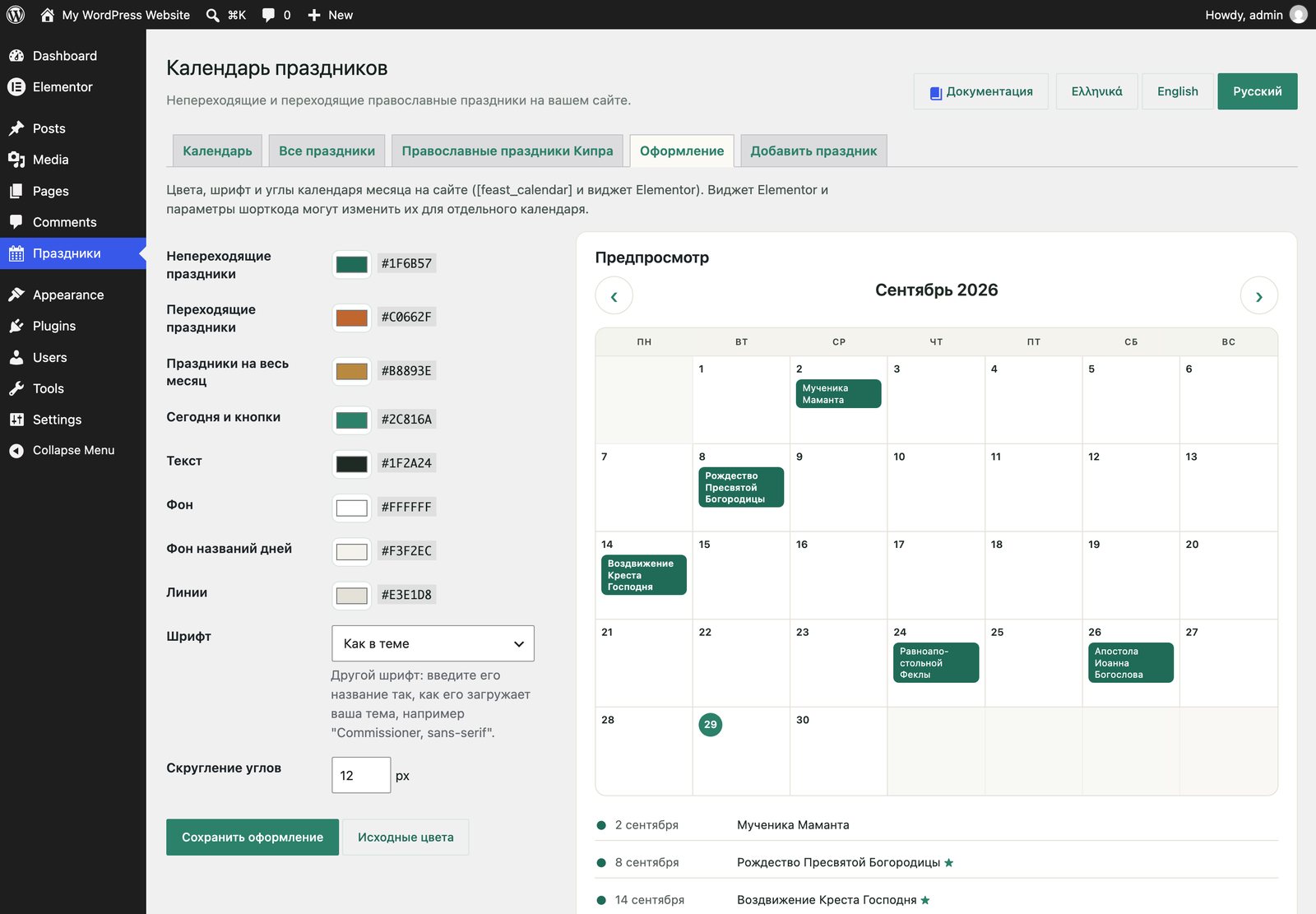This screenshot has width=1316, height=914.
Task: Click the Pages sidebar icon
Action: (16, 191)
